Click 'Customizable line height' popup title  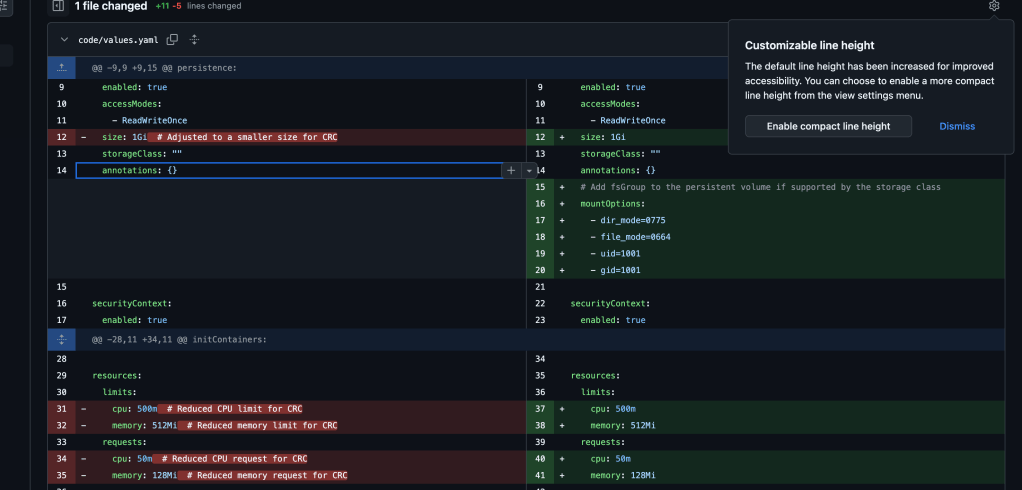[x=810, y=46]
